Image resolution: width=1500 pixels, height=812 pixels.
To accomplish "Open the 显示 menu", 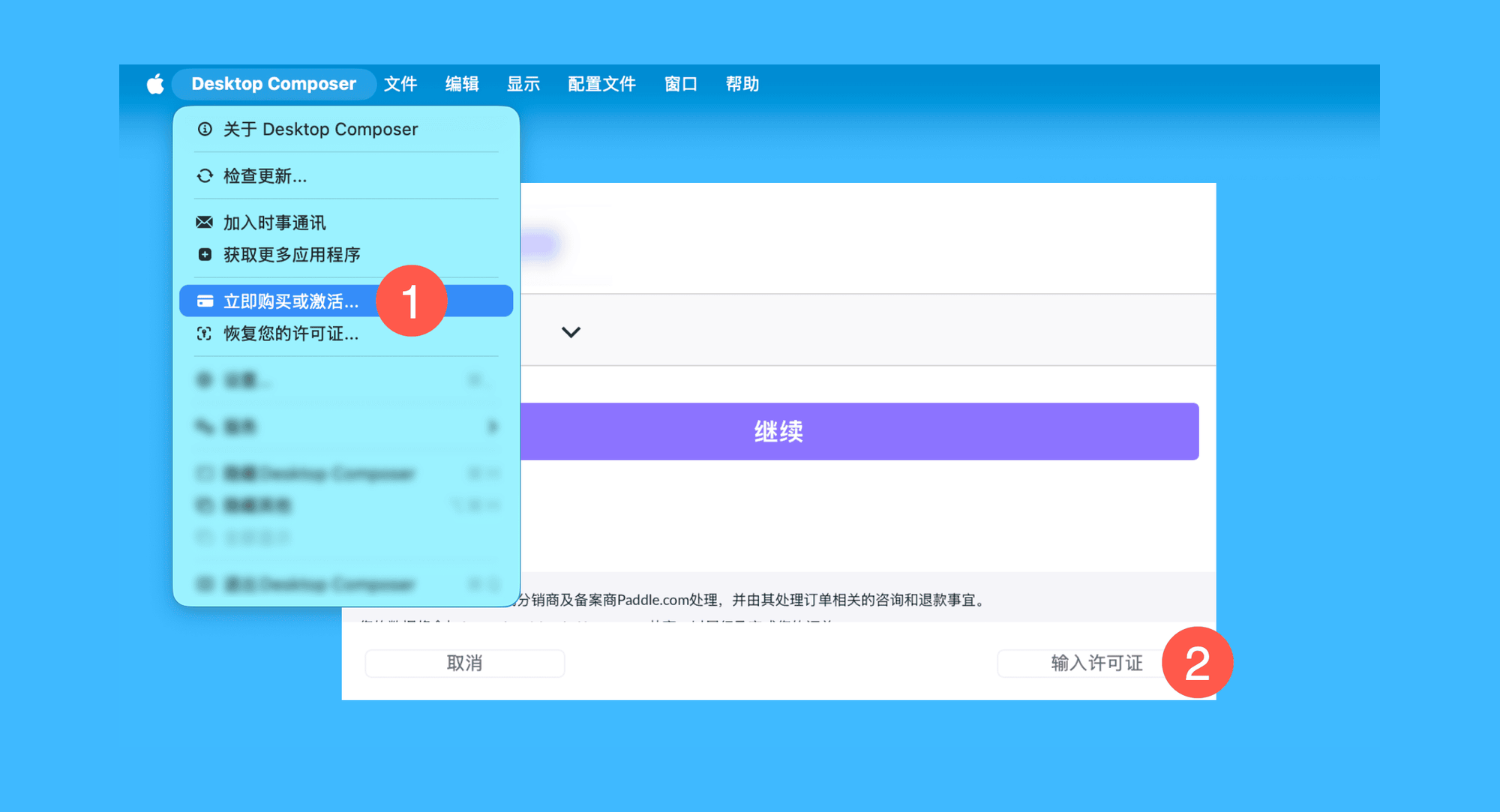I will [x=523, y=84].
